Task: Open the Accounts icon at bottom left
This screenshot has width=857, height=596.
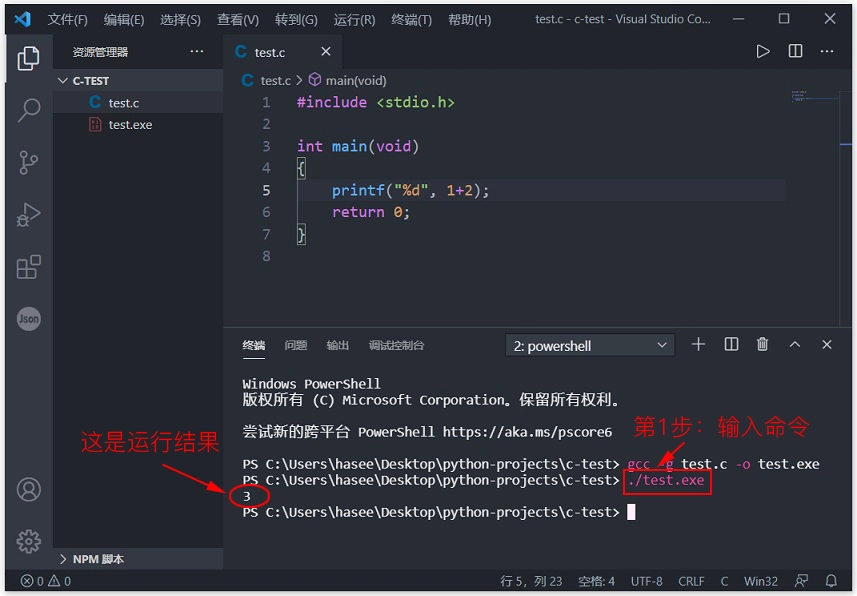Action: [x=28, y=489]
